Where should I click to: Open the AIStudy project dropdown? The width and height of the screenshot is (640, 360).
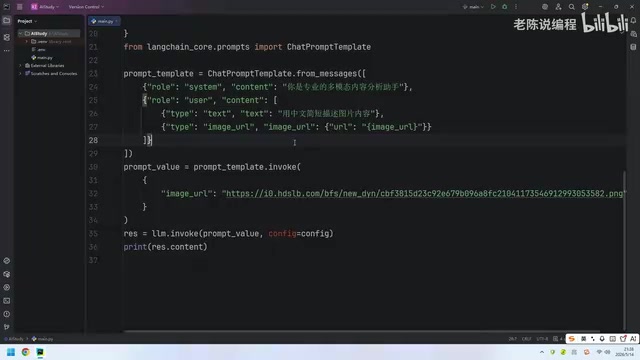(45, 7)
